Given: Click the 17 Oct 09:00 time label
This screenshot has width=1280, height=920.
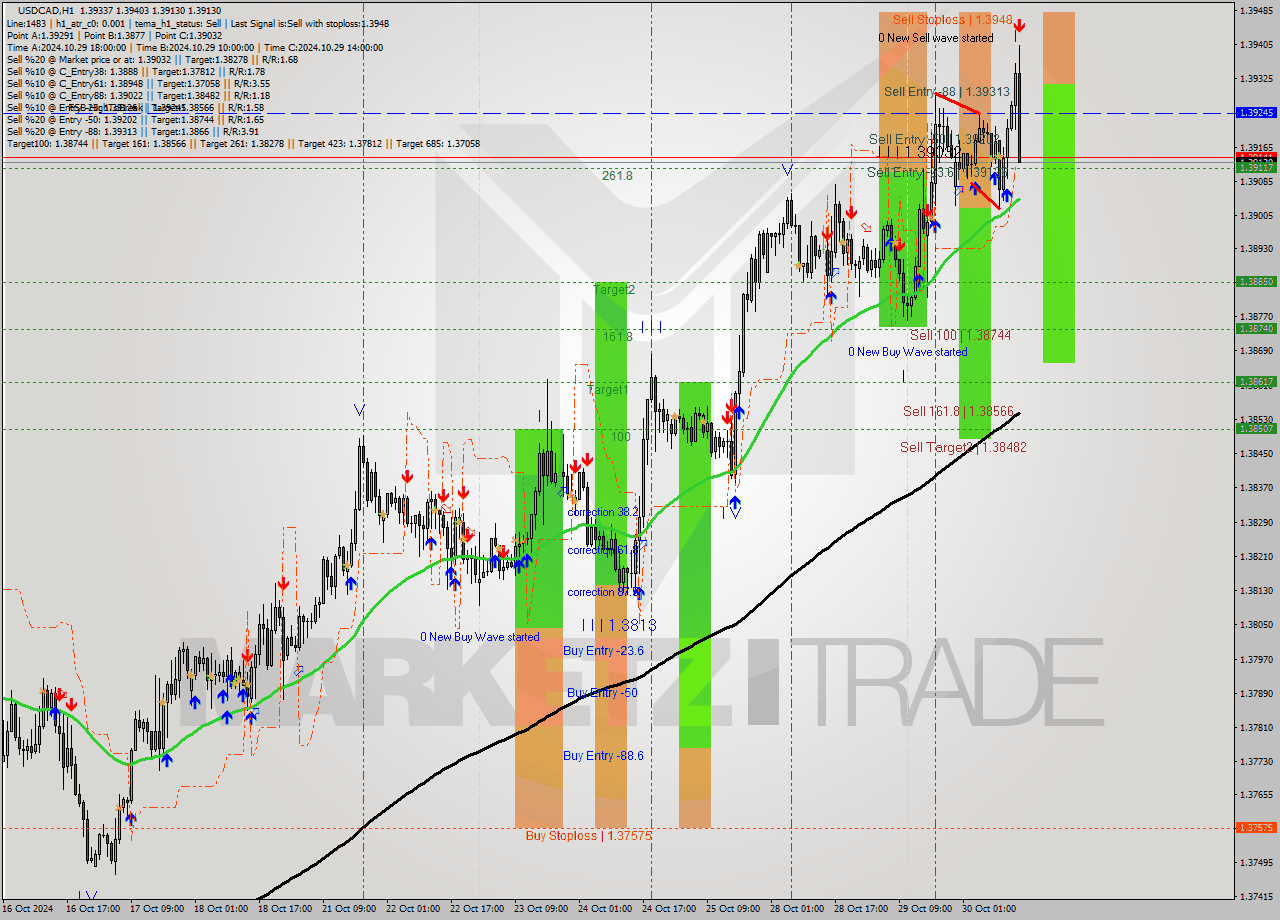Looking at the screenshot, I should (x=157, y=909).
